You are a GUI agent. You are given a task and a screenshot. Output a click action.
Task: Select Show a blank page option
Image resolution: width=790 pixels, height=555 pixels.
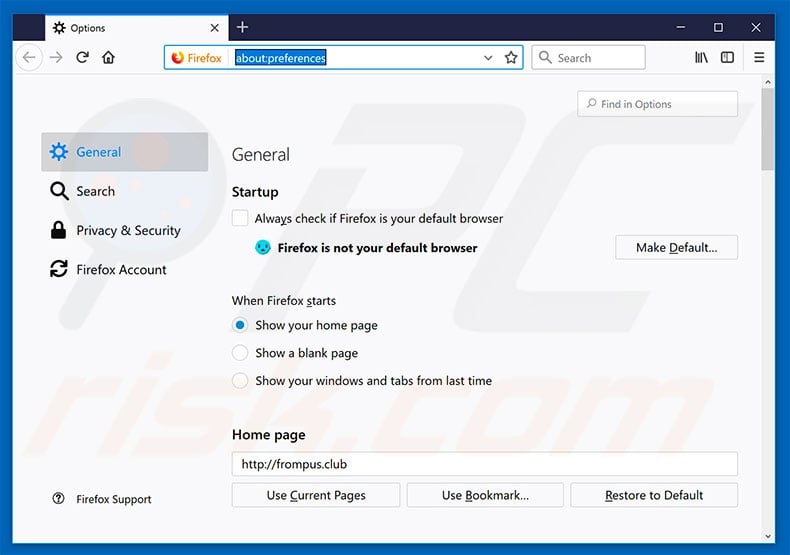tap(240, 353)
